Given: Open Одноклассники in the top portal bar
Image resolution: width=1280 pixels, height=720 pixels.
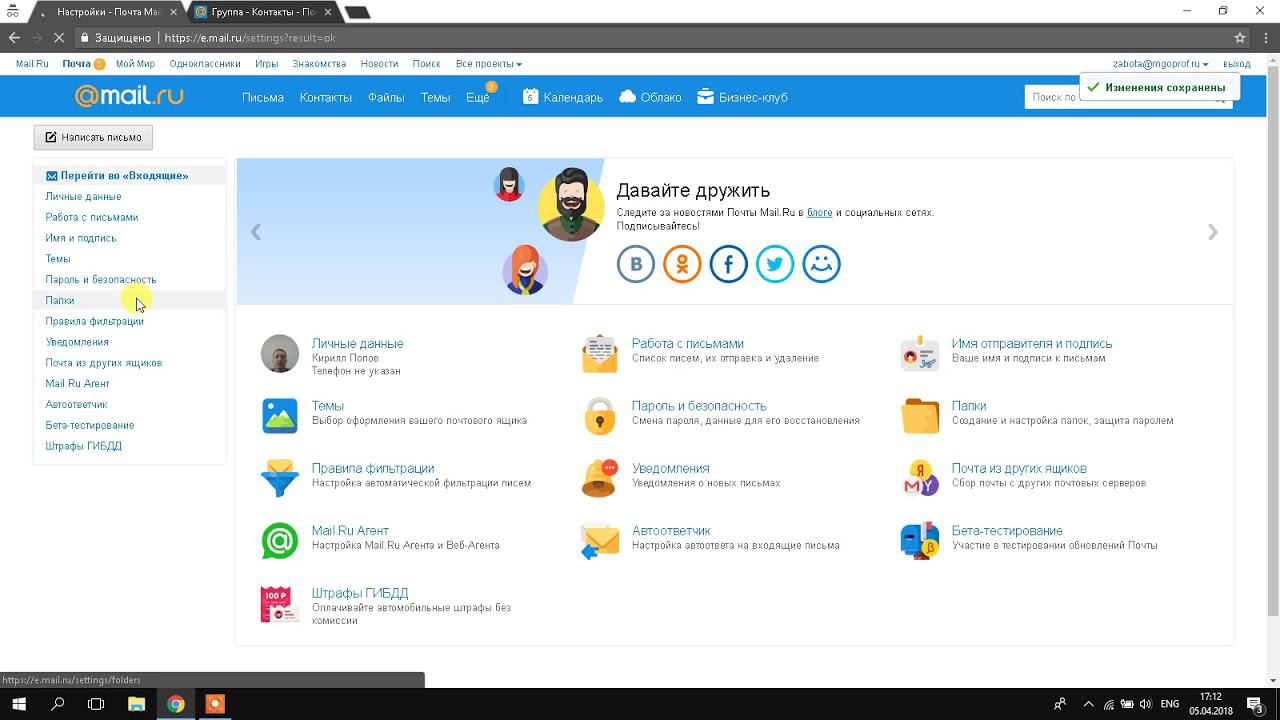Looking at the screenshot, I should tap(205, 63).
